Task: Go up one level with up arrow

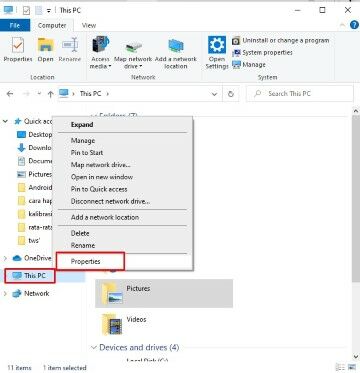Action: tap(50, 94)
